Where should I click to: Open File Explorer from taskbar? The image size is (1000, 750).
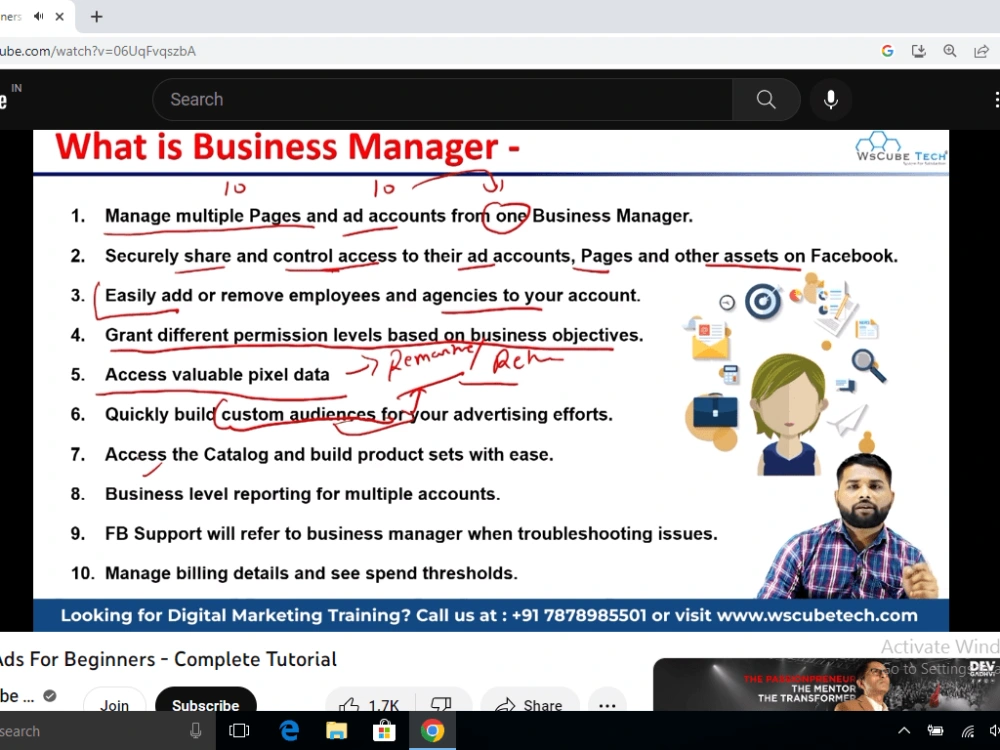(336, 731)
